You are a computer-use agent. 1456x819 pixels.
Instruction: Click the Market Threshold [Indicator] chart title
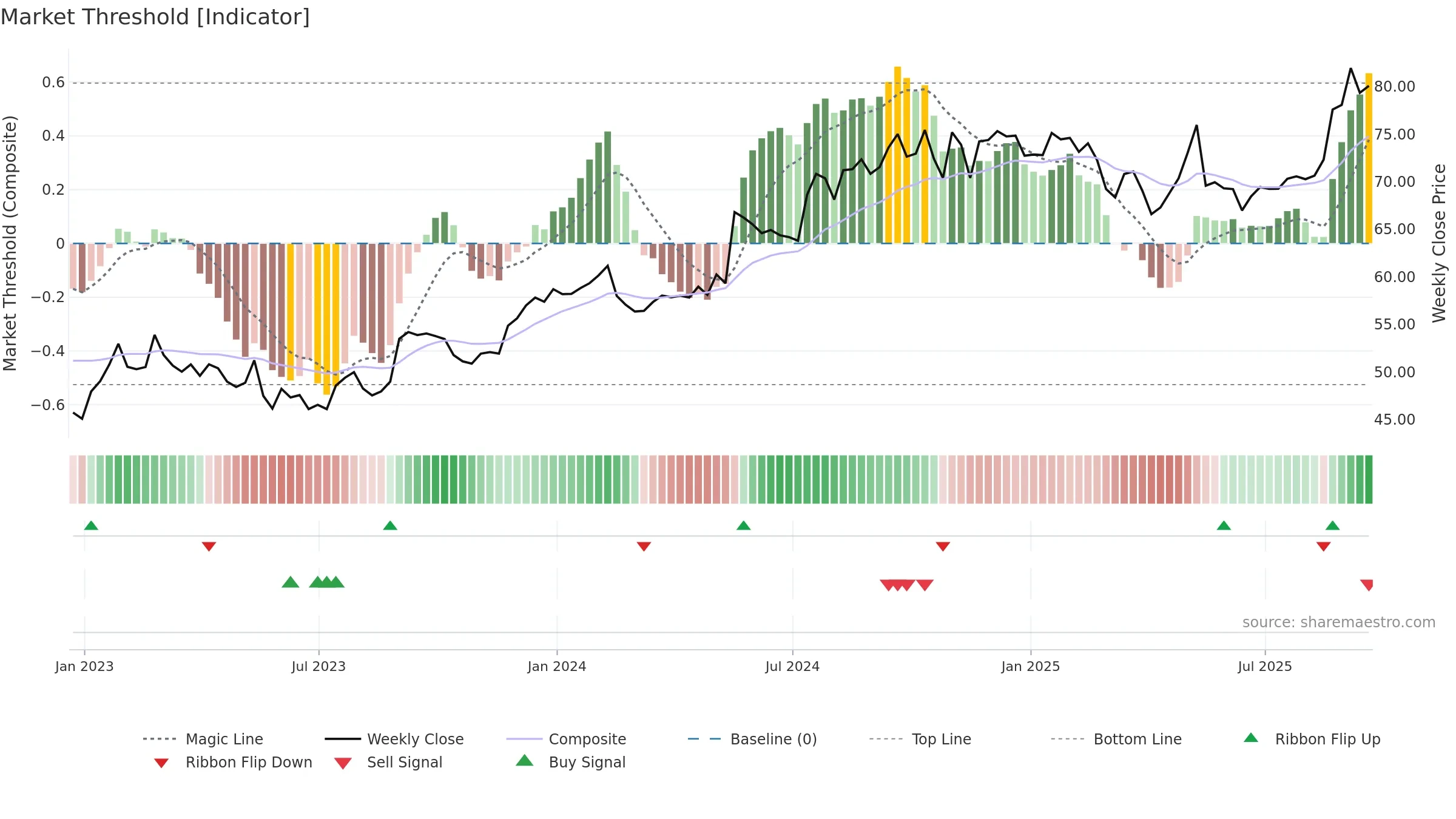(155, 17)
